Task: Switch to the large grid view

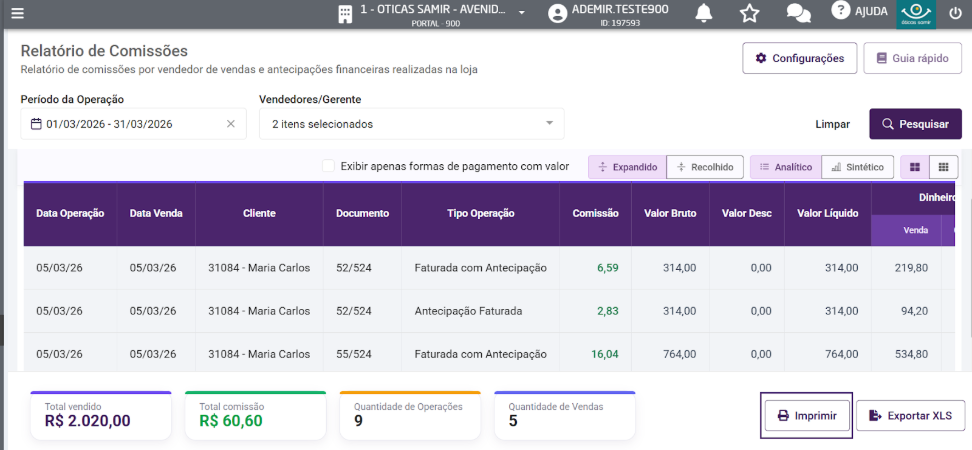Action: click(914, 167)
